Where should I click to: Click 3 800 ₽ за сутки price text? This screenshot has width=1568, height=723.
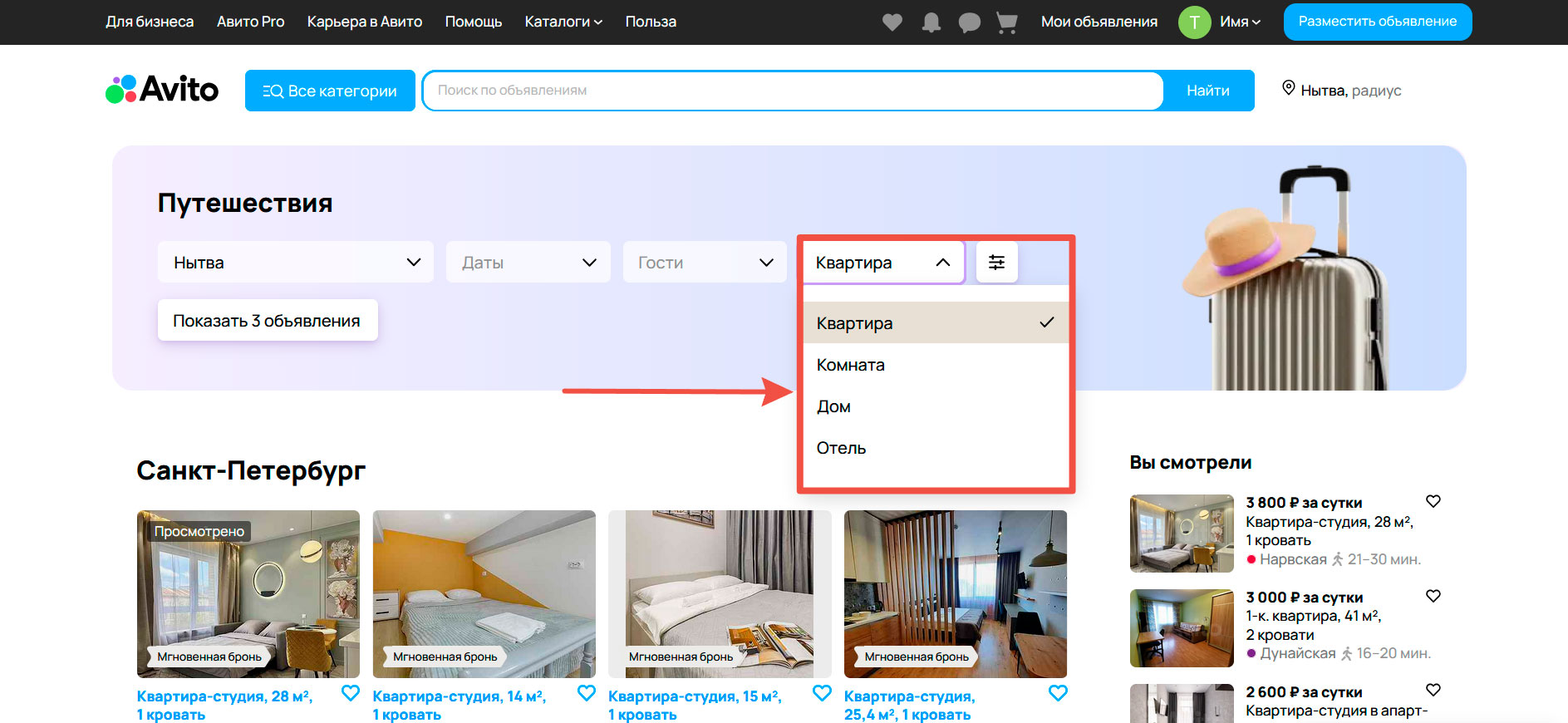click(x=1304, y=503)
